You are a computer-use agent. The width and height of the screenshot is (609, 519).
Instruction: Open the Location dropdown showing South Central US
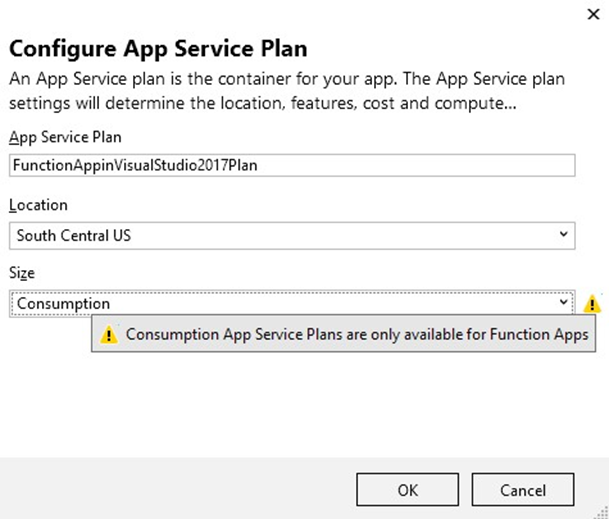[292, 235]
